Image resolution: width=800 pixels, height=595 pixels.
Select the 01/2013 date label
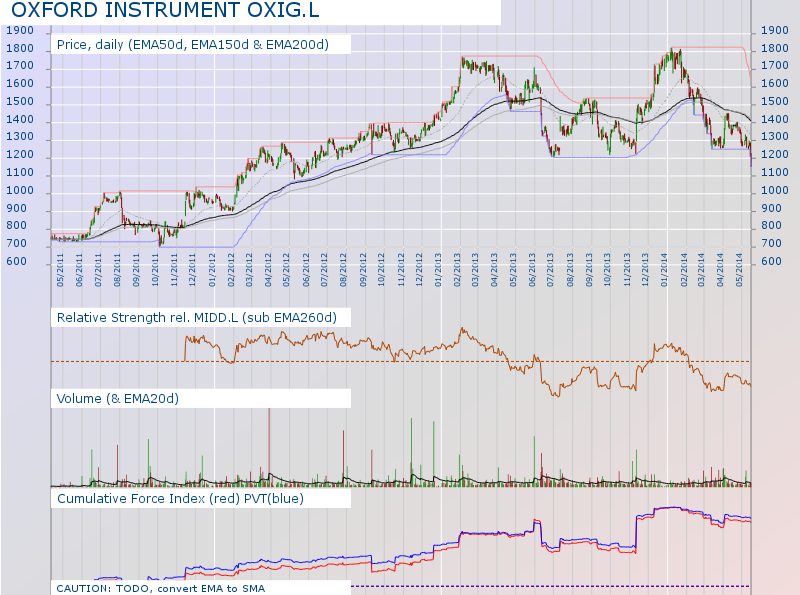point(438,270)
